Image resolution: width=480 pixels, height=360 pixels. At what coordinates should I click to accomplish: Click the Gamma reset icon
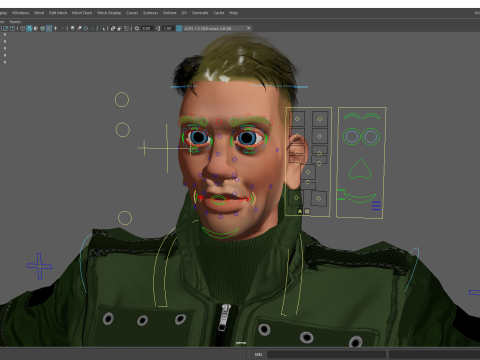pyautogui.click(x=158, y=28)
